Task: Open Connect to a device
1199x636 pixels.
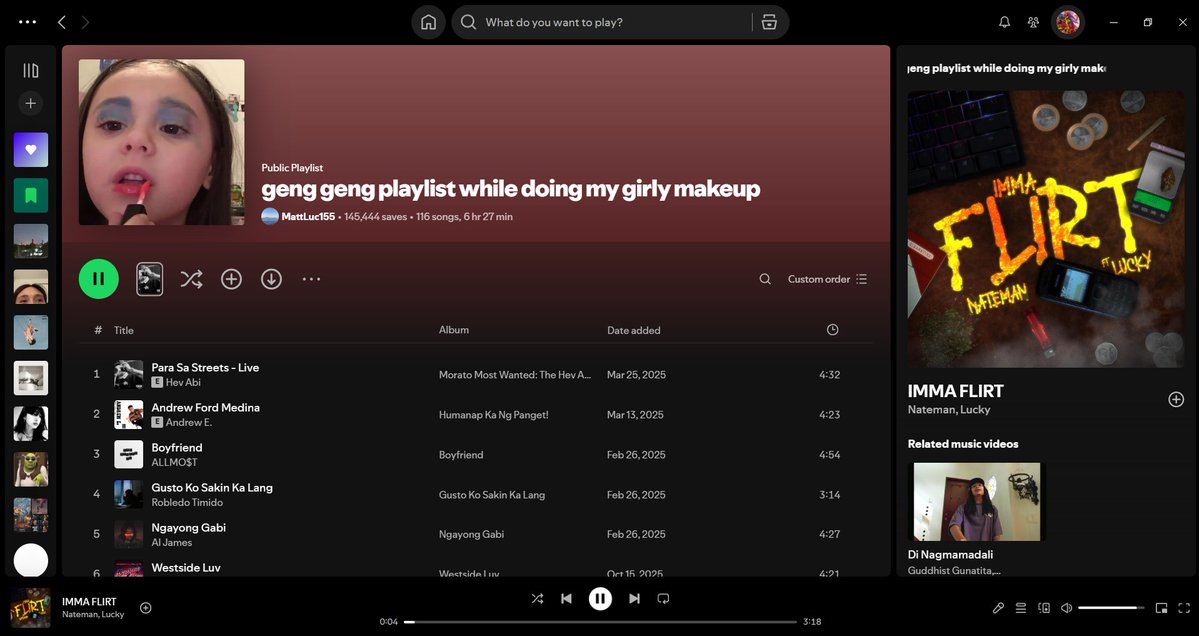Action: (1044, 608)
